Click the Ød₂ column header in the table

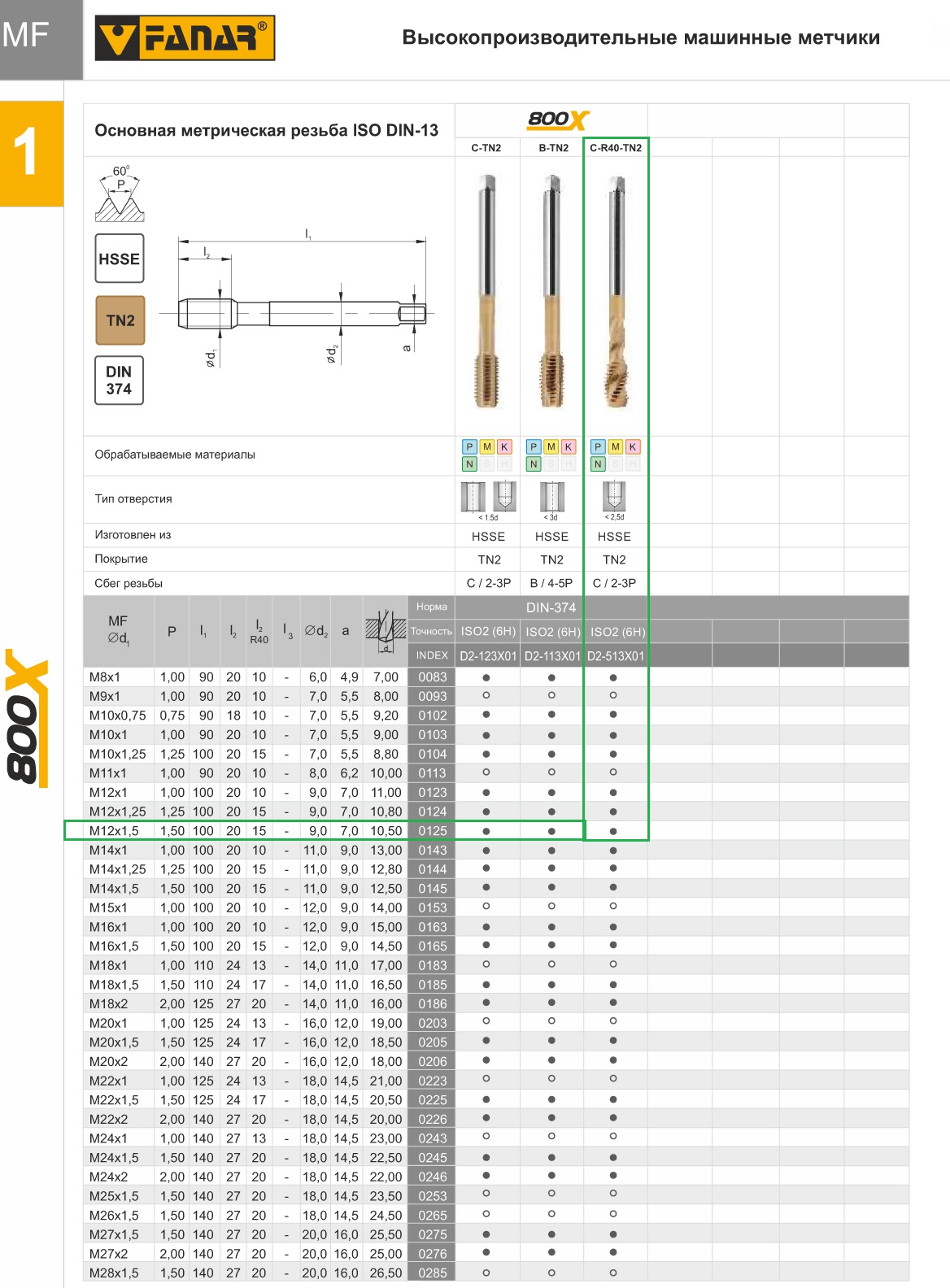[x=316, y=630]
